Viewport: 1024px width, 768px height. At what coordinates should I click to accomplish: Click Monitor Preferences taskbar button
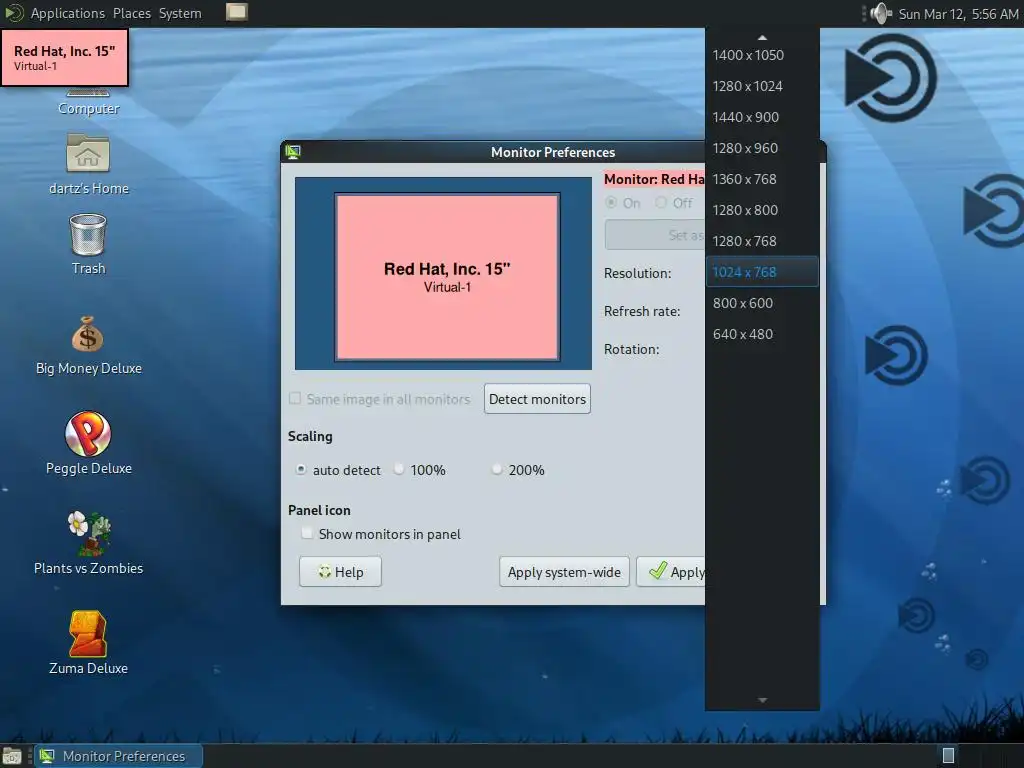(x=118, y=756)
